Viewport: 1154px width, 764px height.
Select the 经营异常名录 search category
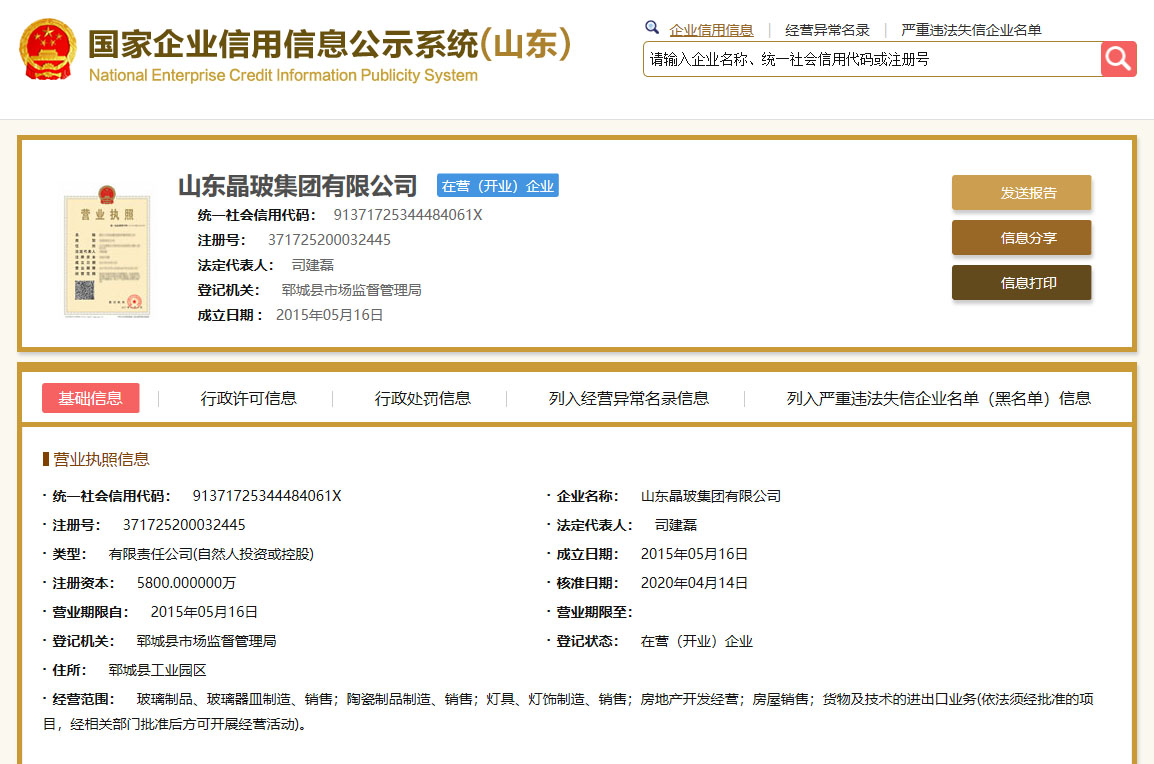(x=827, y=30)
